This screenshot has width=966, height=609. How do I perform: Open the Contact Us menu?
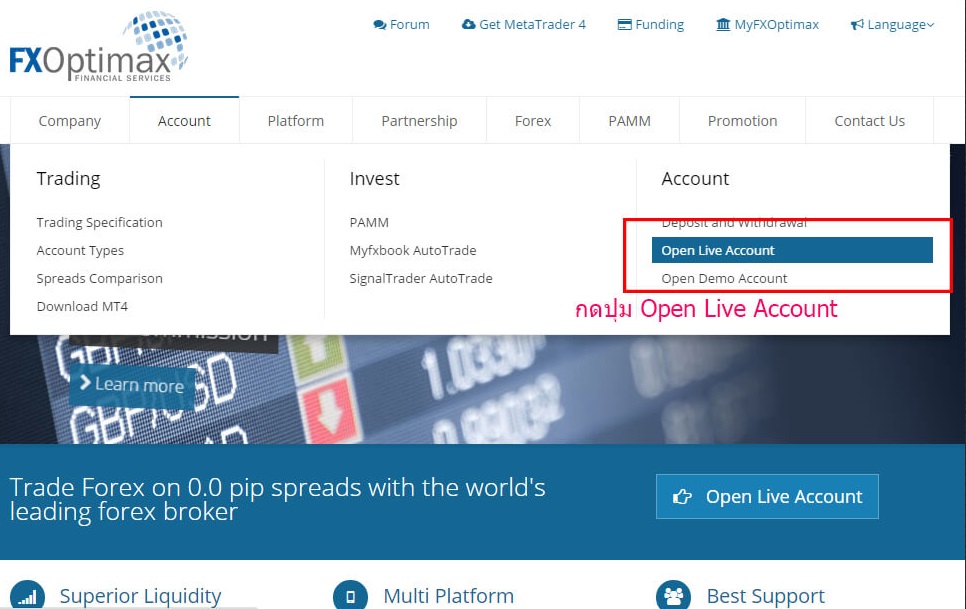tap(870, 121)
